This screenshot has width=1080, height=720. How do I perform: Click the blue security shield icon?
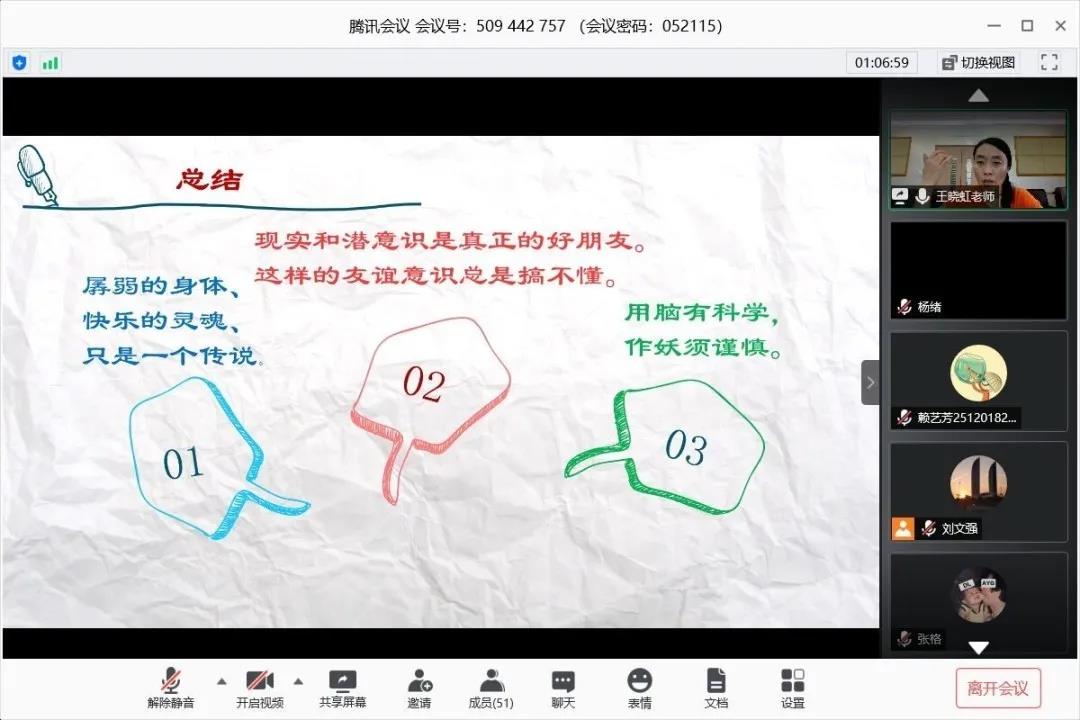coord(20,63)
